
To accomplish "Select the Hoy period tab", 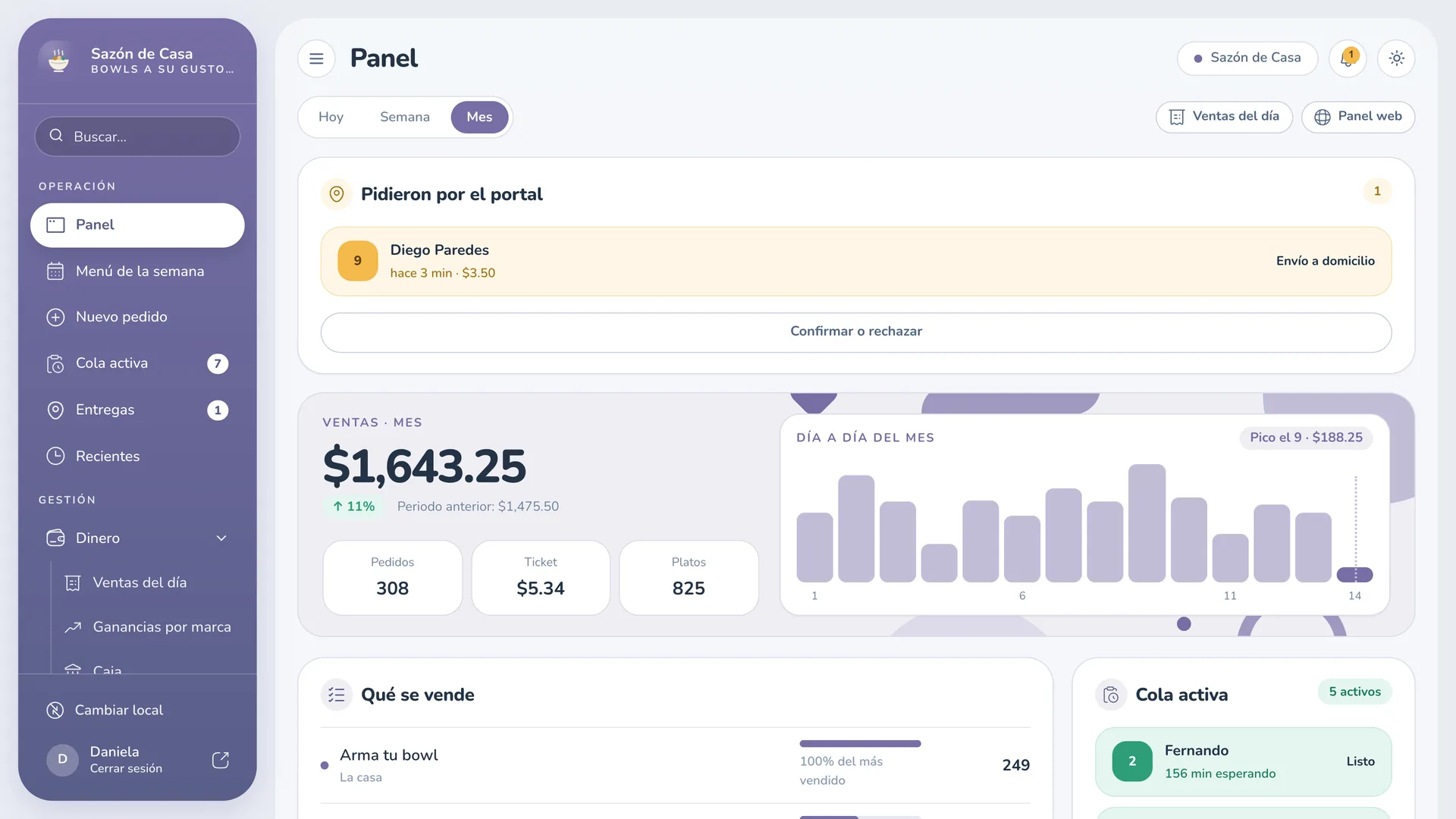I will pyautogui.click(x=331, y=118).
